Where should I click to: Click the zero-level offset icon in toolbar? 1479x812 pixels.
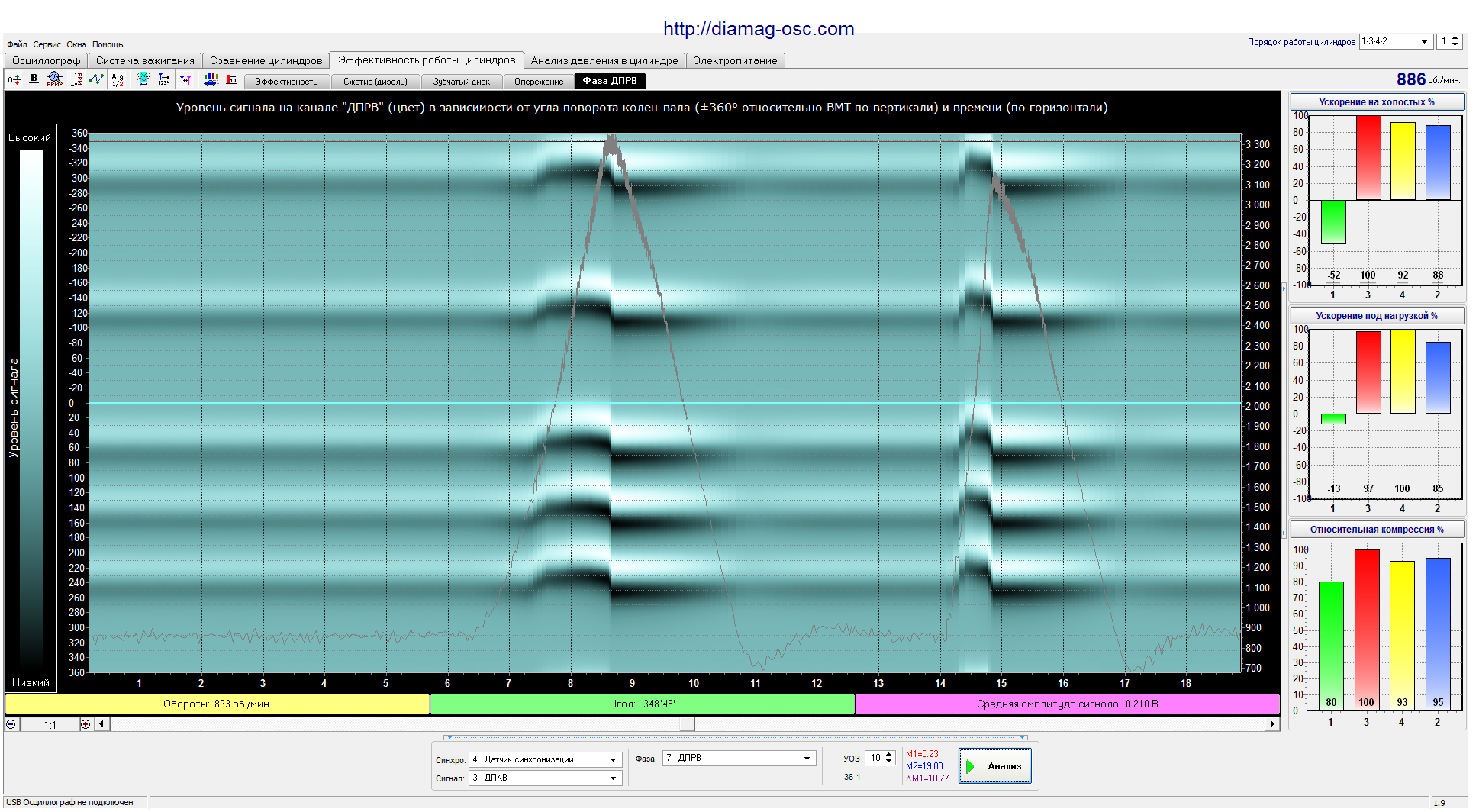point(14,79)
